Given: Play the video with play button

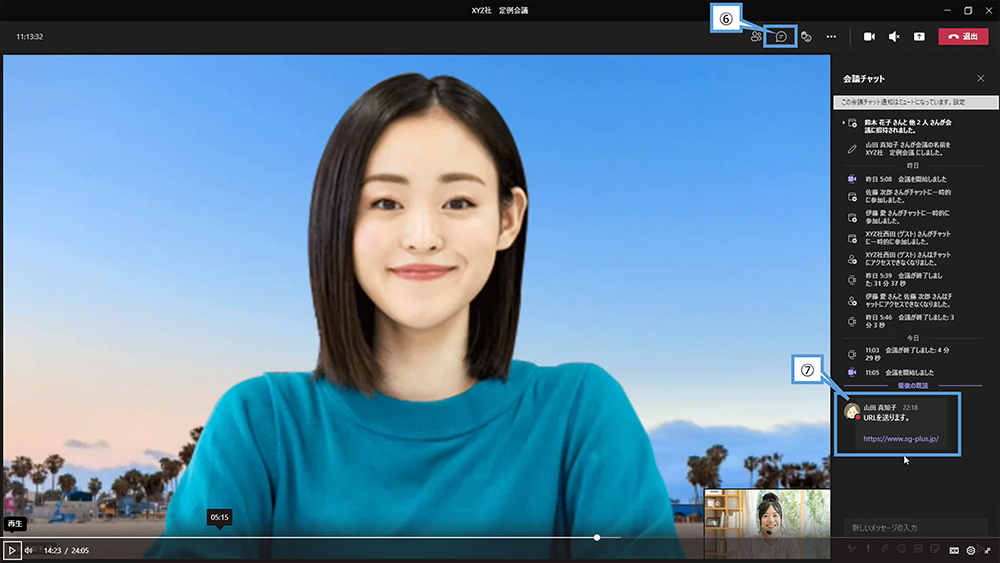Looking at the screenshot, I should coord(12,550).
